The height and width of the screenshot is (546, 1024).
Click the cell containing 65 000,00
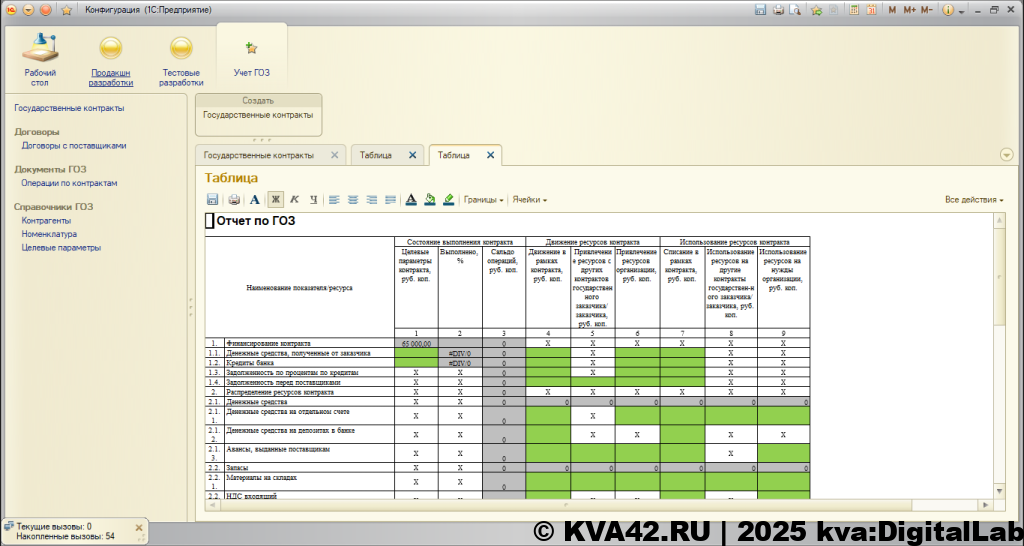click(415, 343)
